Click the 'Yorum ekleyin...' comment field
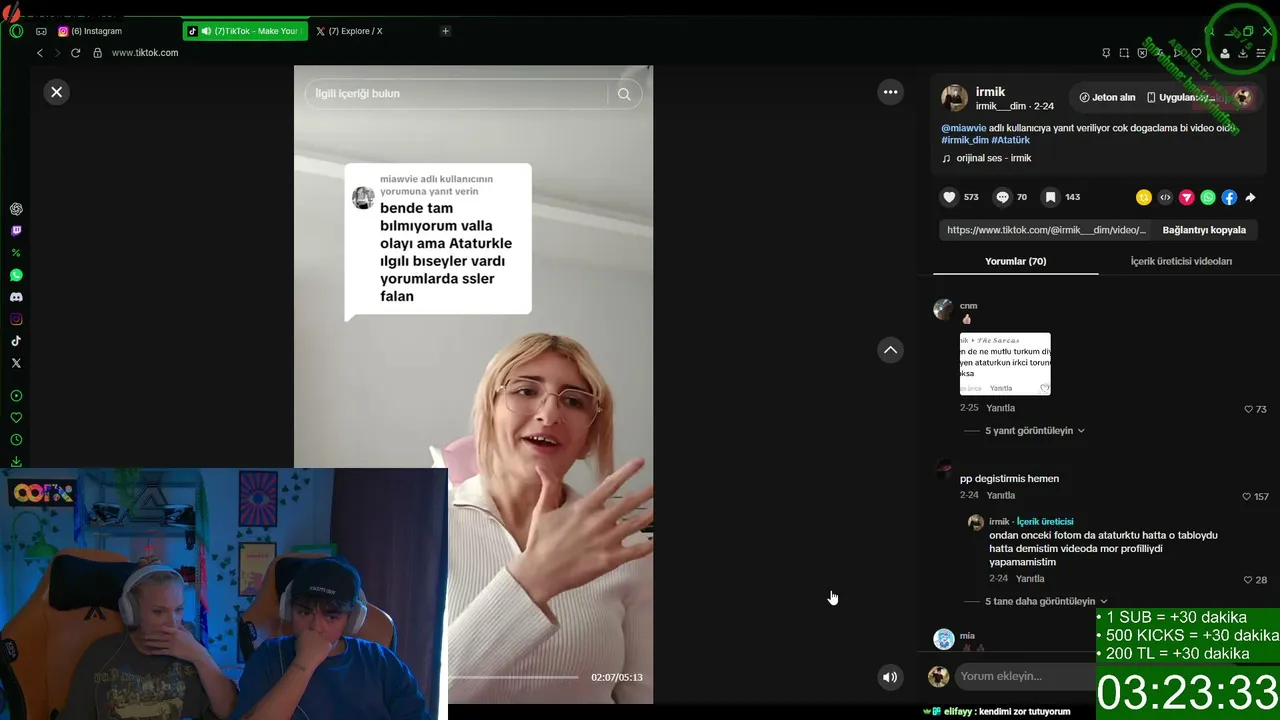The height and width of the screenshot is (720, 1280). 1024,677
